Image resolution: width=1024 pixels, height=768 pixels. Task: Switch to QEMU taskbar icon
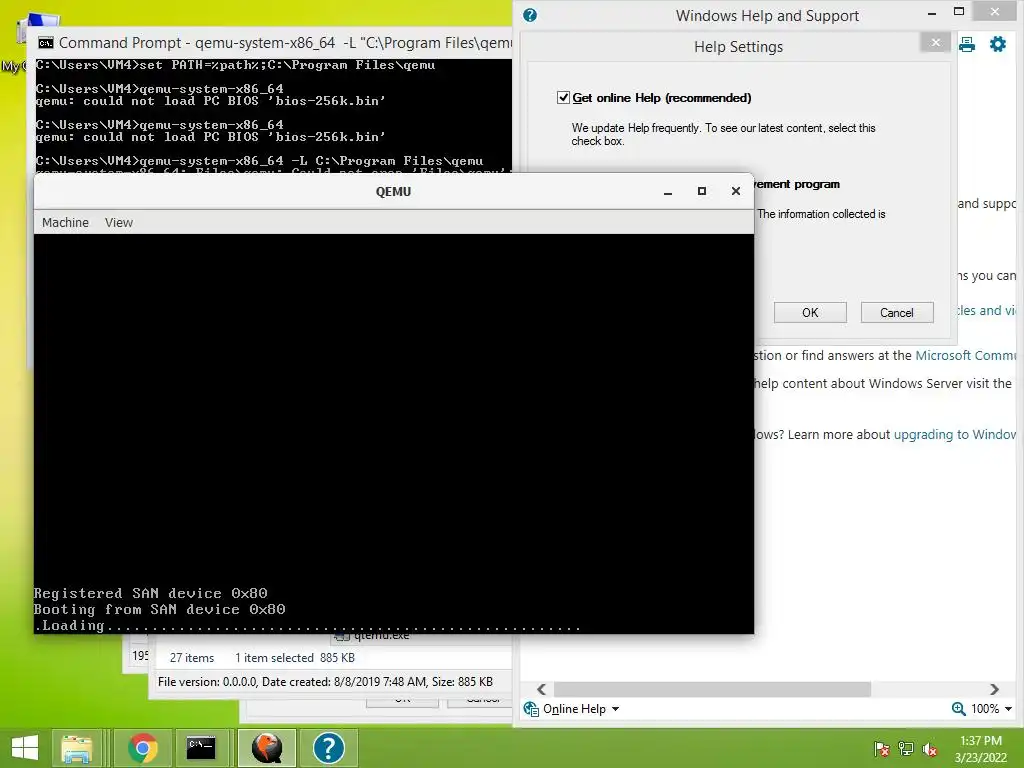pos(267,748)
